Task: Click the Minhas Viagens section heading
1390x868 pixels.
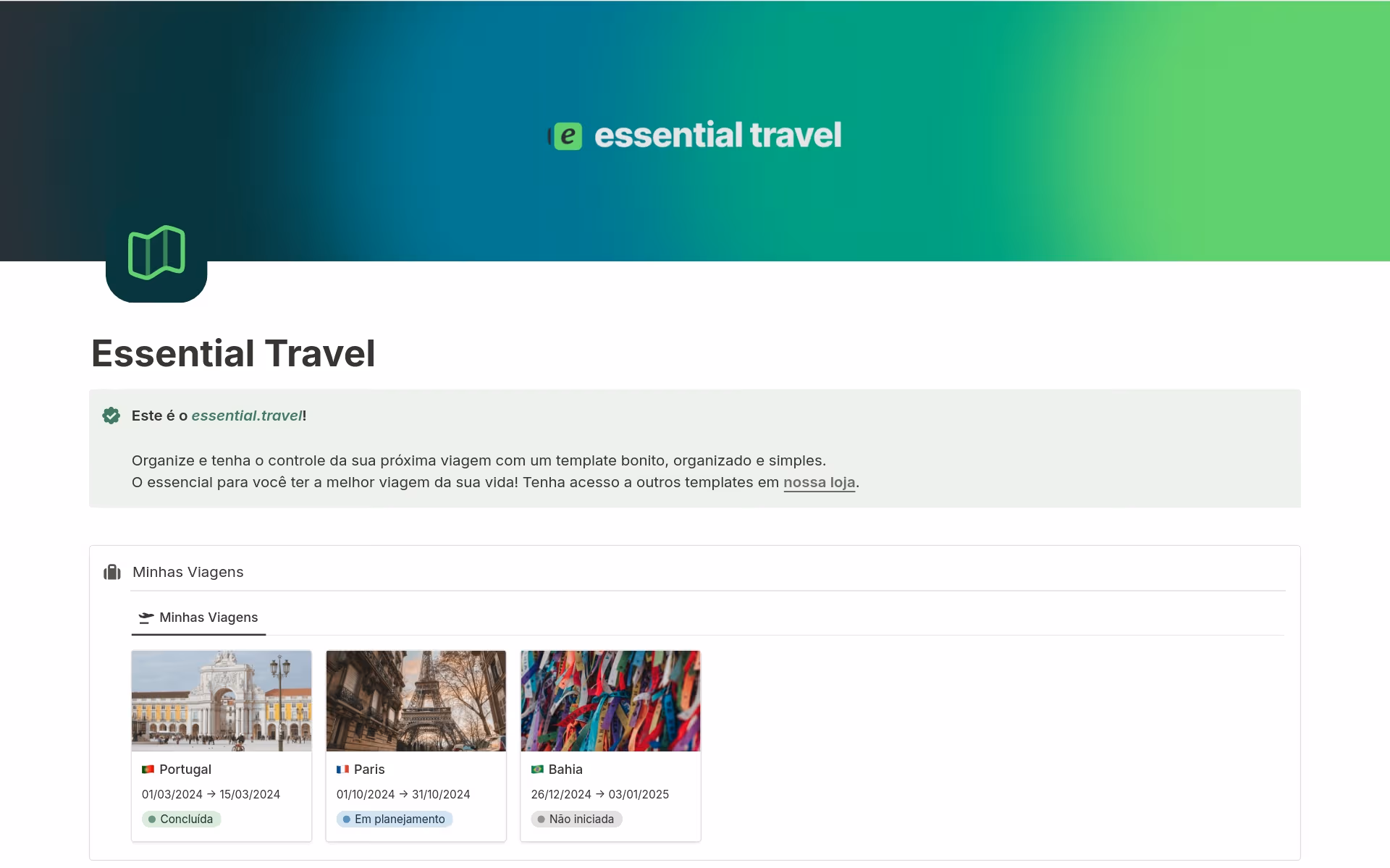Action: point(188,572)
